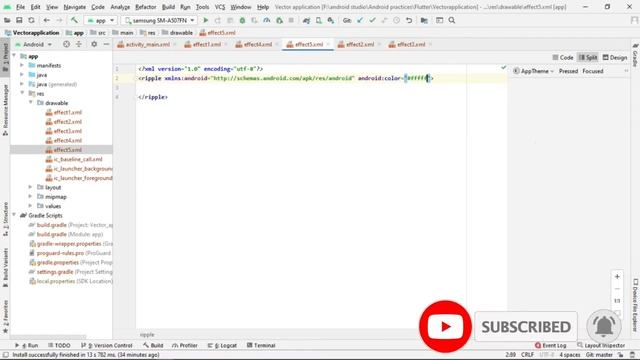Open the Layout Inspector
Viewport: 640px width, 360px height.
coord(601,345)
